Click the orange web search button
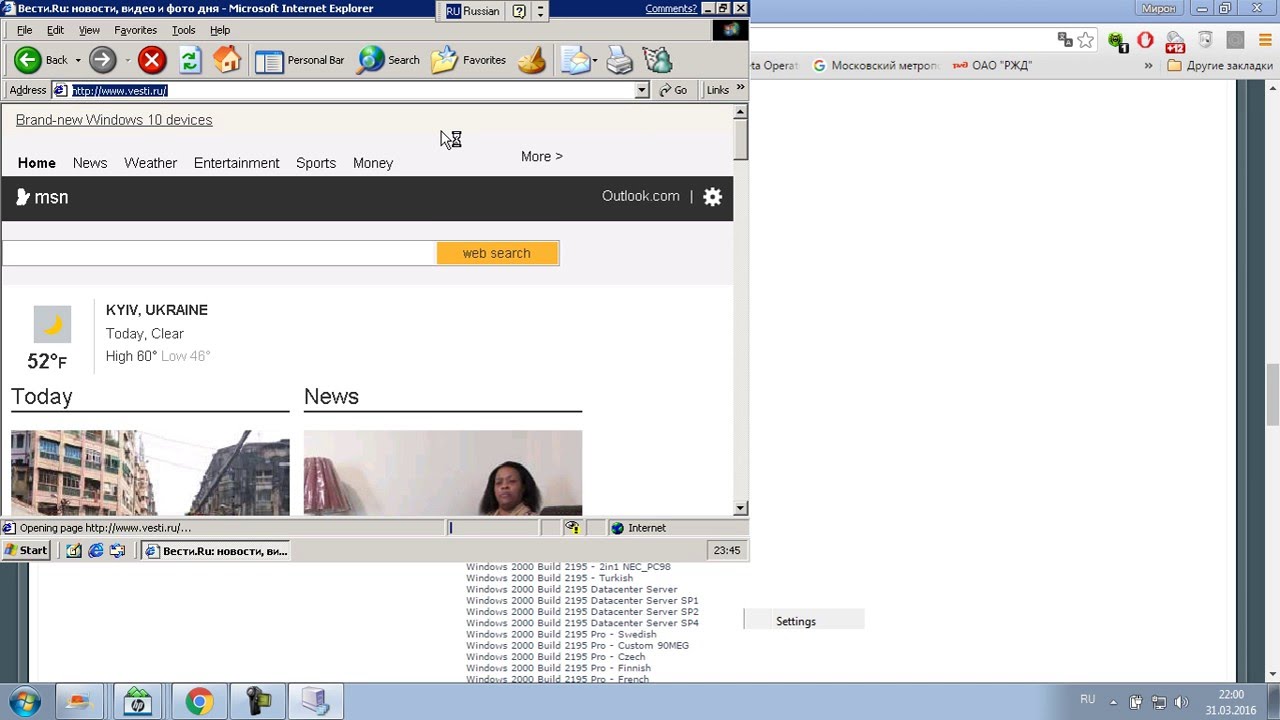Image resolution: width=1280 pixels, height=720 pixels. tap(497, 253)
